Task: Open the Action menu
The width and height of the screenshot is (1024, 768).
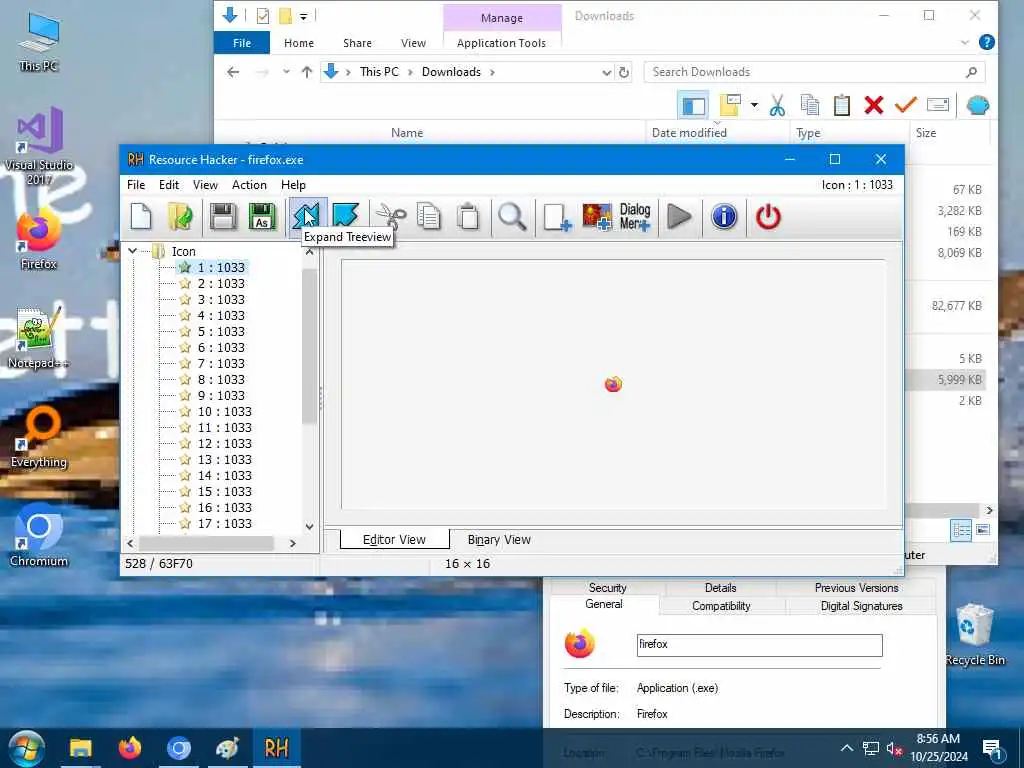Action: [x=249, y=185]
